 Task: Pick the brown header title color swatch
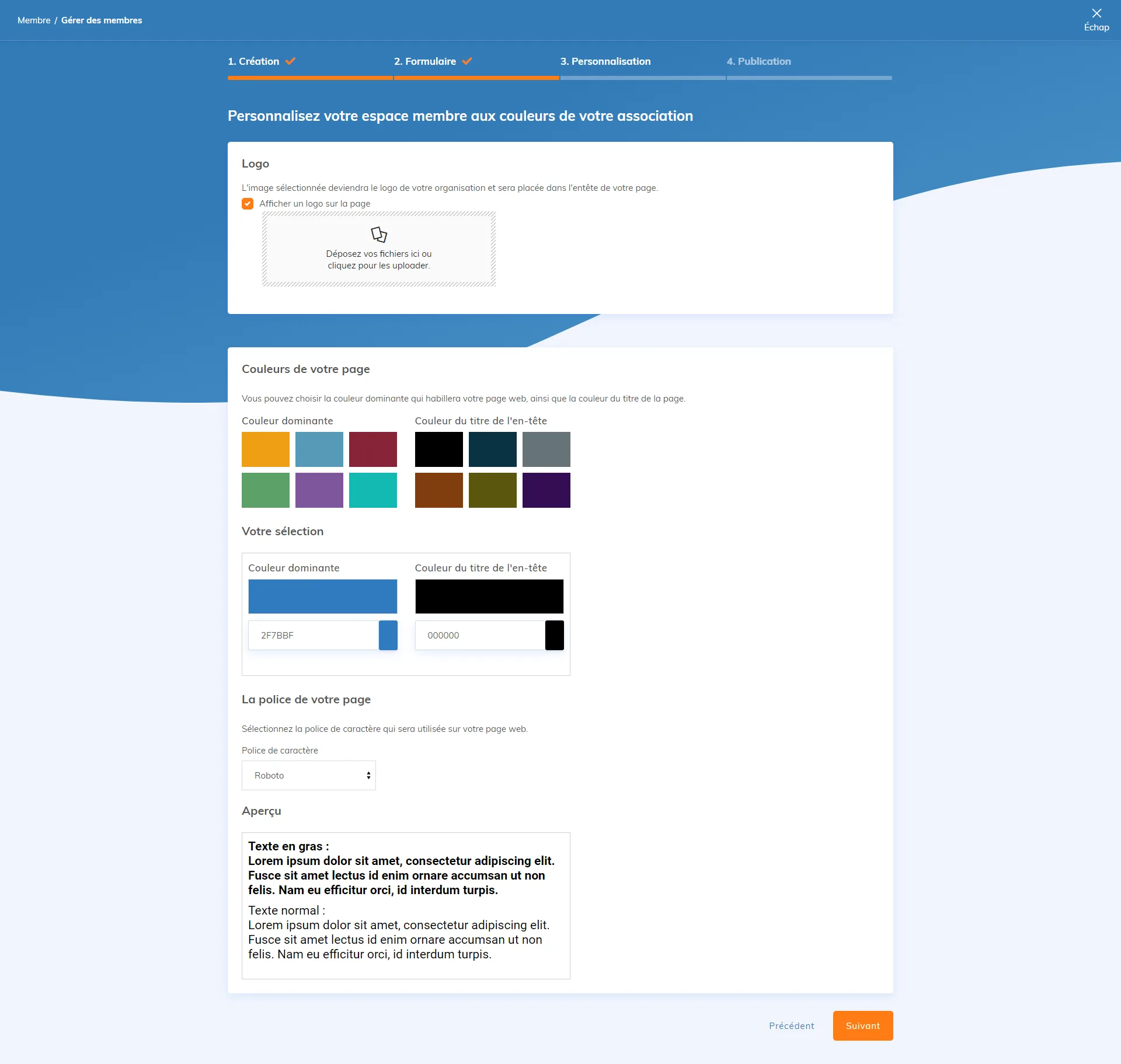(x=439, y=490)
